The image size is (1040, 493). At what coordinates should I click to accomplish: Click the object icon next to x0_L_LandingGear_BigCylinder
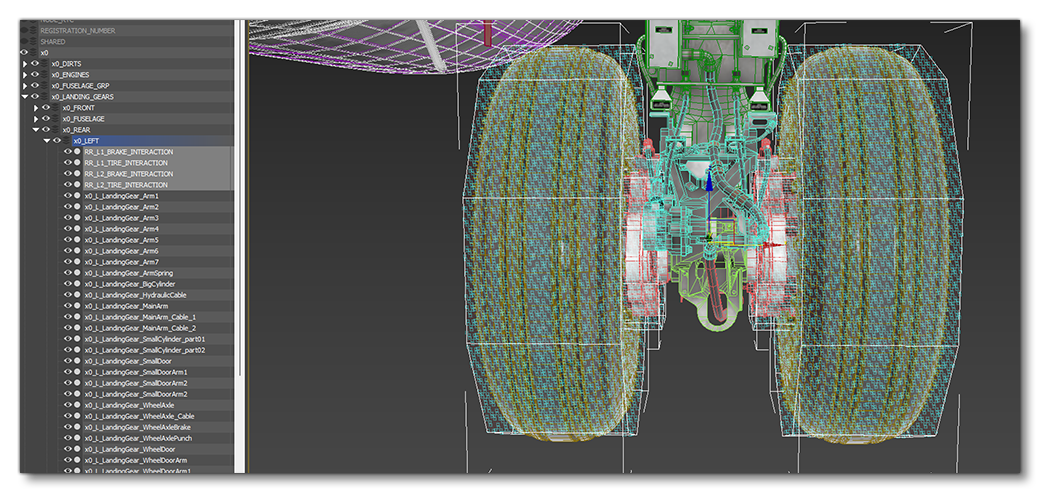[x=77, y=284]
